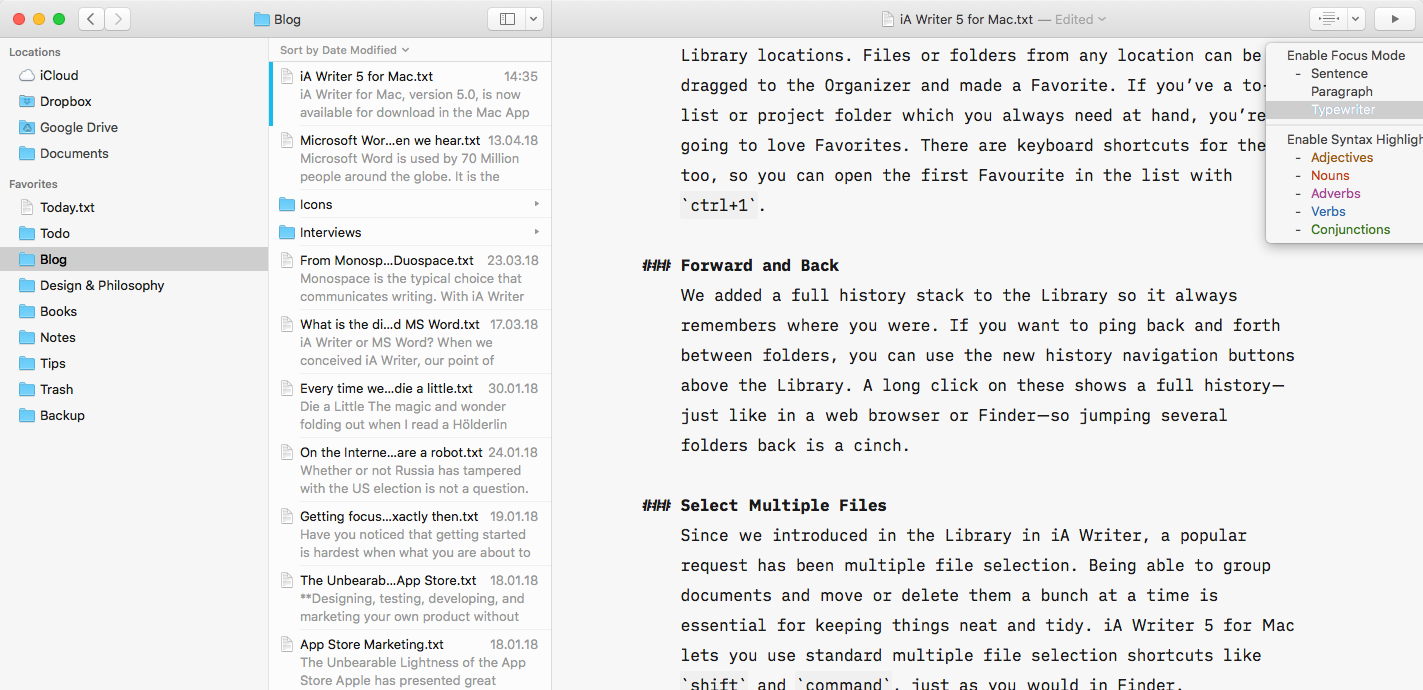Open the Sort by Date Modified dropdown
Image resolution: width=1423 pixels, height=690 pixels.
click(x=344, y=50)
